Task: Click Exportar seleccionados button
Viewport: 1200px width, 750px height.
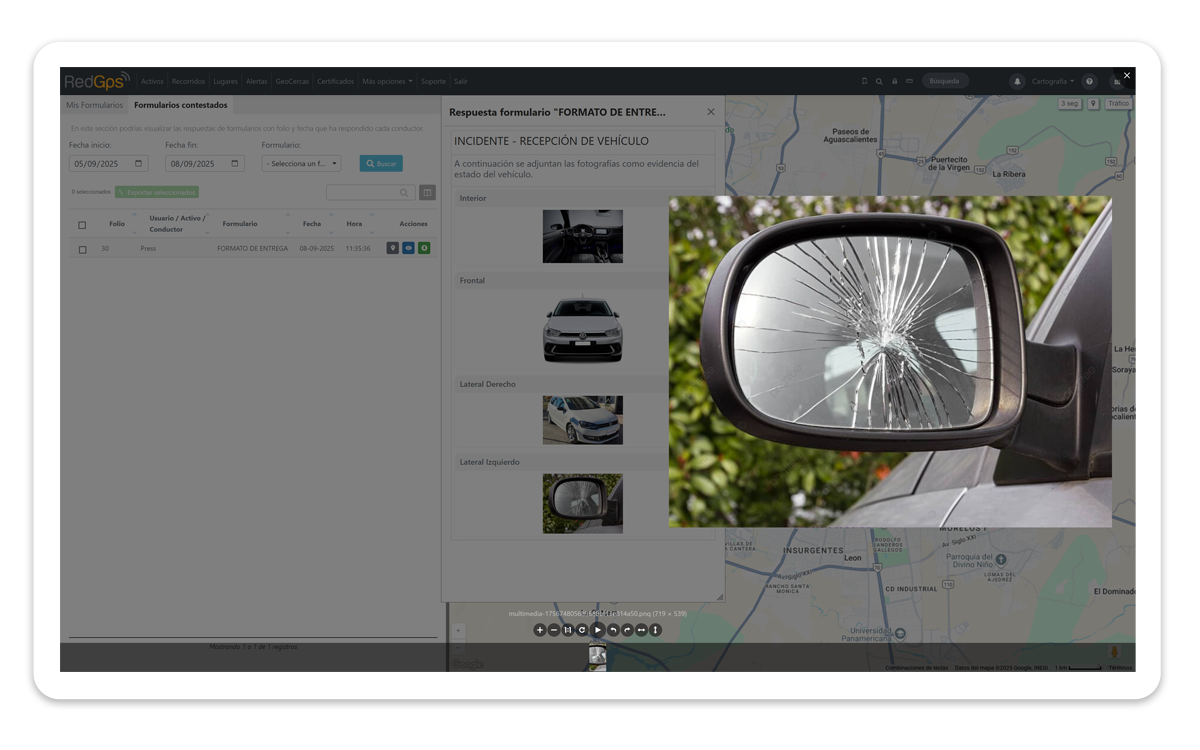Action: [x=157, y=192]
